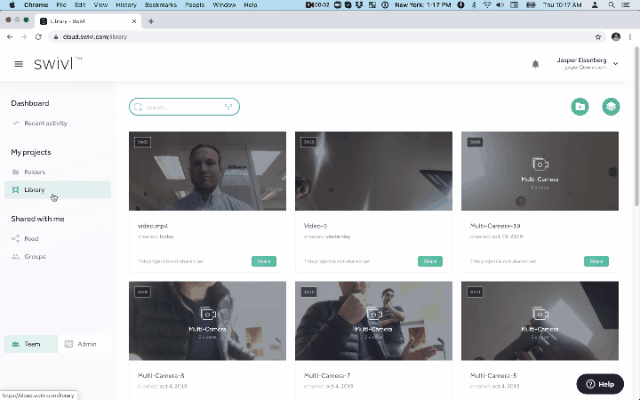Click the green layers stack icon

(x=610, y=107)
